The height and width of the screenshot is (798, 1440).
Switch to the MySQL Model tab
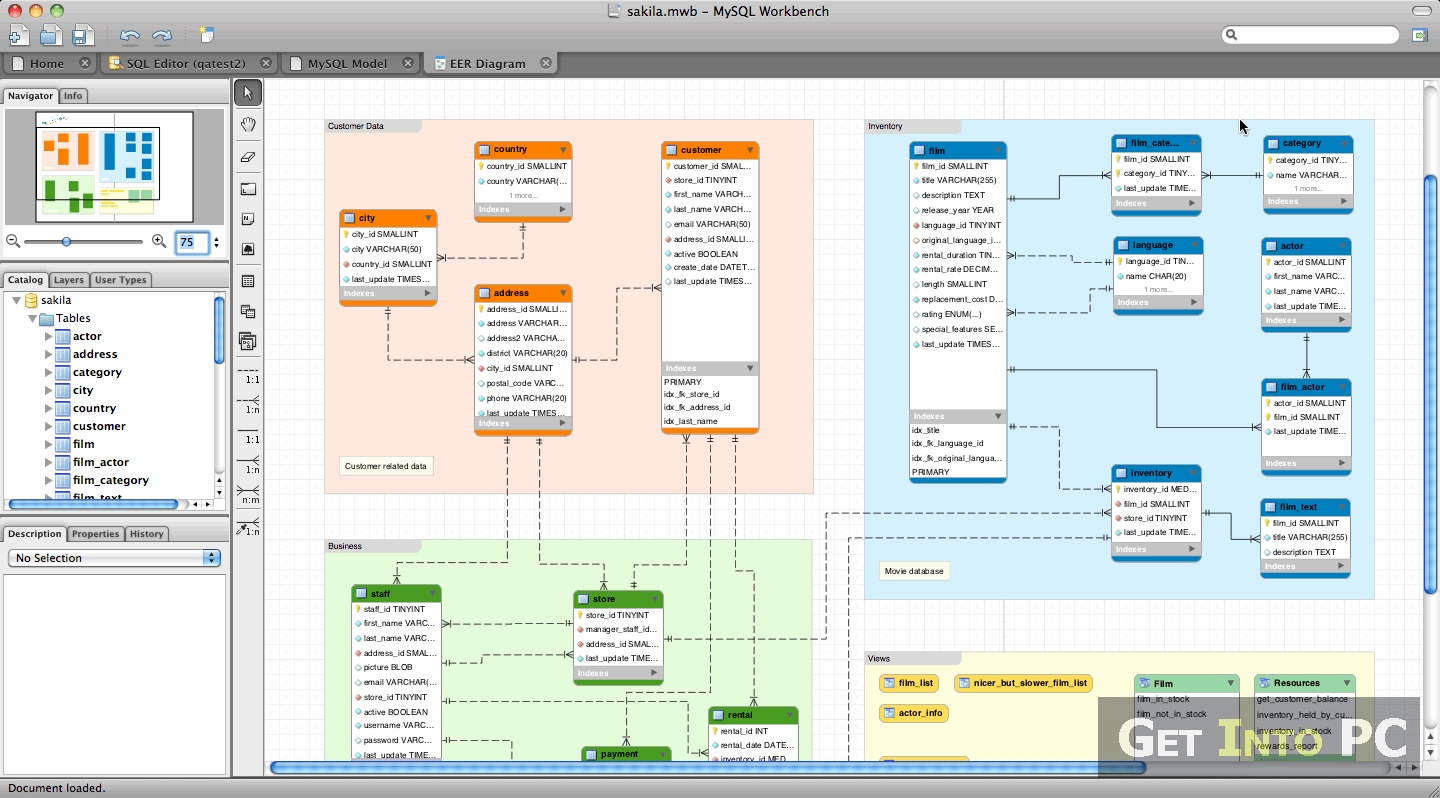347,63
